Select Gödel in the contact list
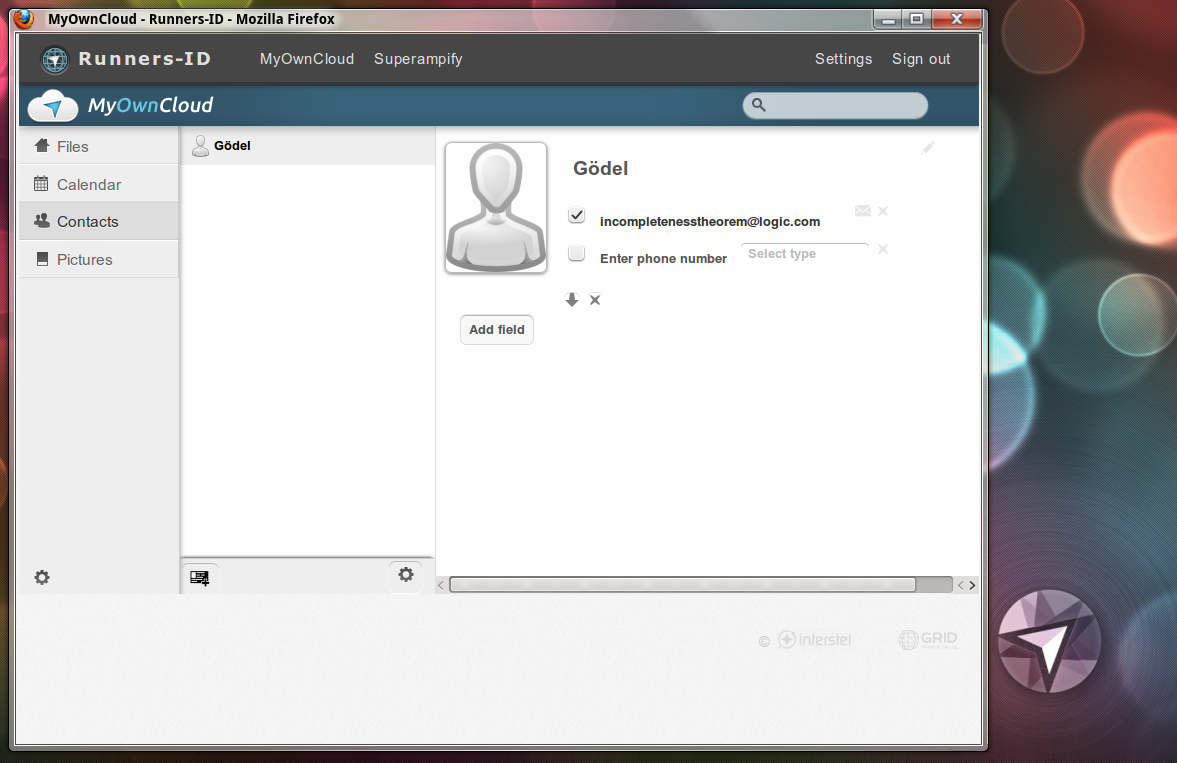The image size is (1177, 763). tap(308, 146)
